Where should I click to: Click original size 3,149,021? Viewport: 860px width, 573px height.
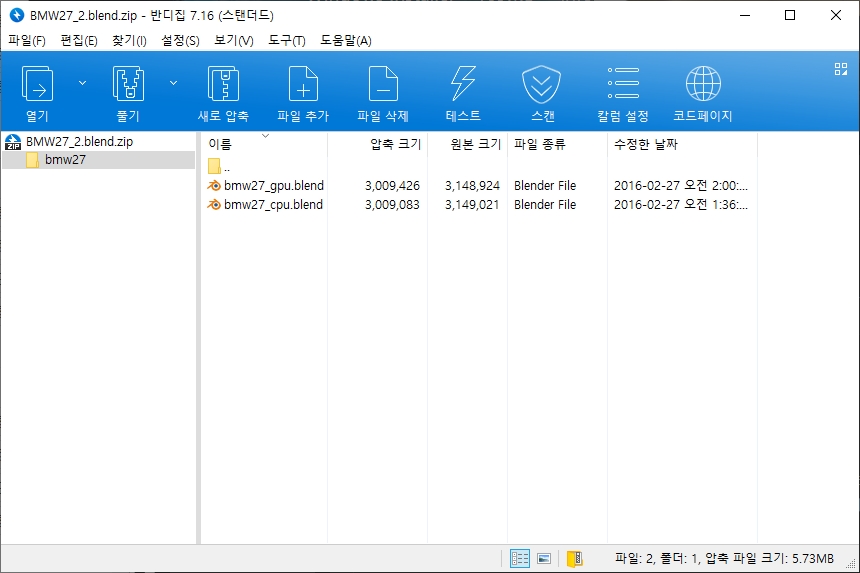click(472, 205)
